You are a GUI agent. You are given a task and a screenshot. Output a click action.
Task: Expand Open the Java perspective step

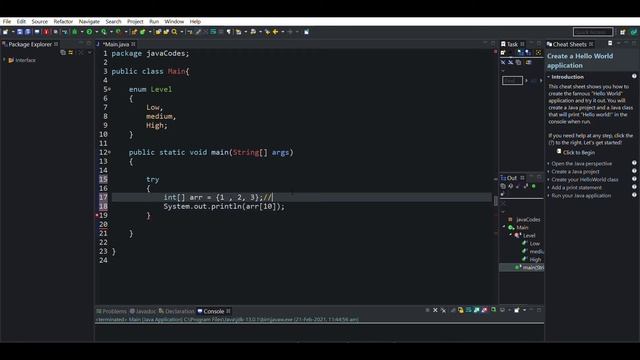point(549,164)
